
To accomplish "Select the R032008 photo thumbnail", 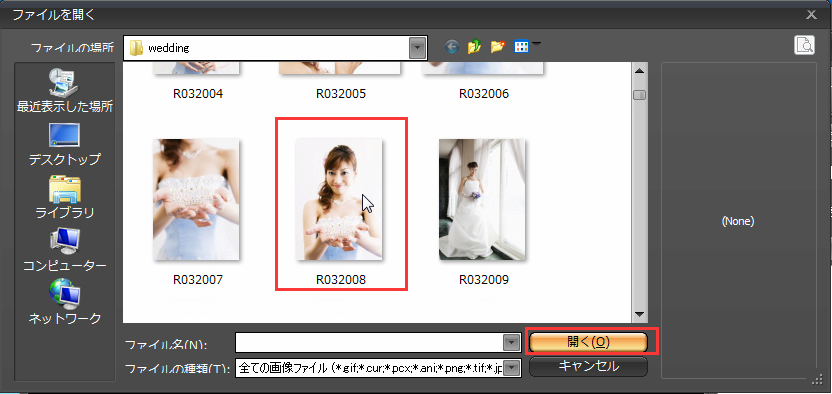I will (339, 199).
